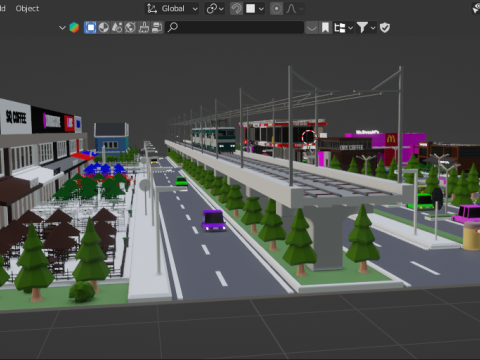Click the funnel filter icon
480x360 pixels.
(x=362, y=27)
